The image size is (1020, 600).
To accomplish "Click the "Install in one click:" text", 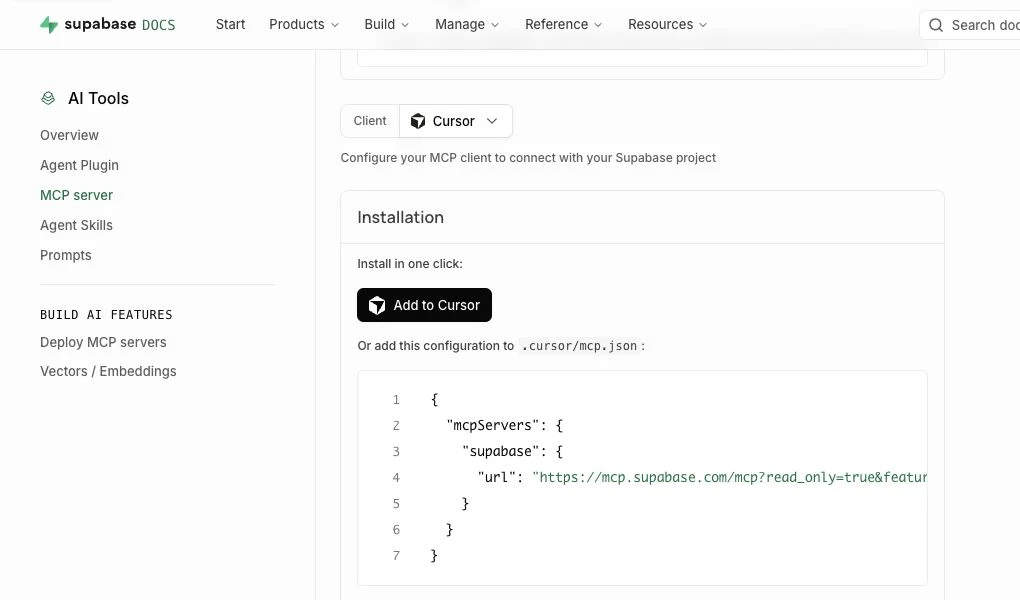I will coord(410,264).
